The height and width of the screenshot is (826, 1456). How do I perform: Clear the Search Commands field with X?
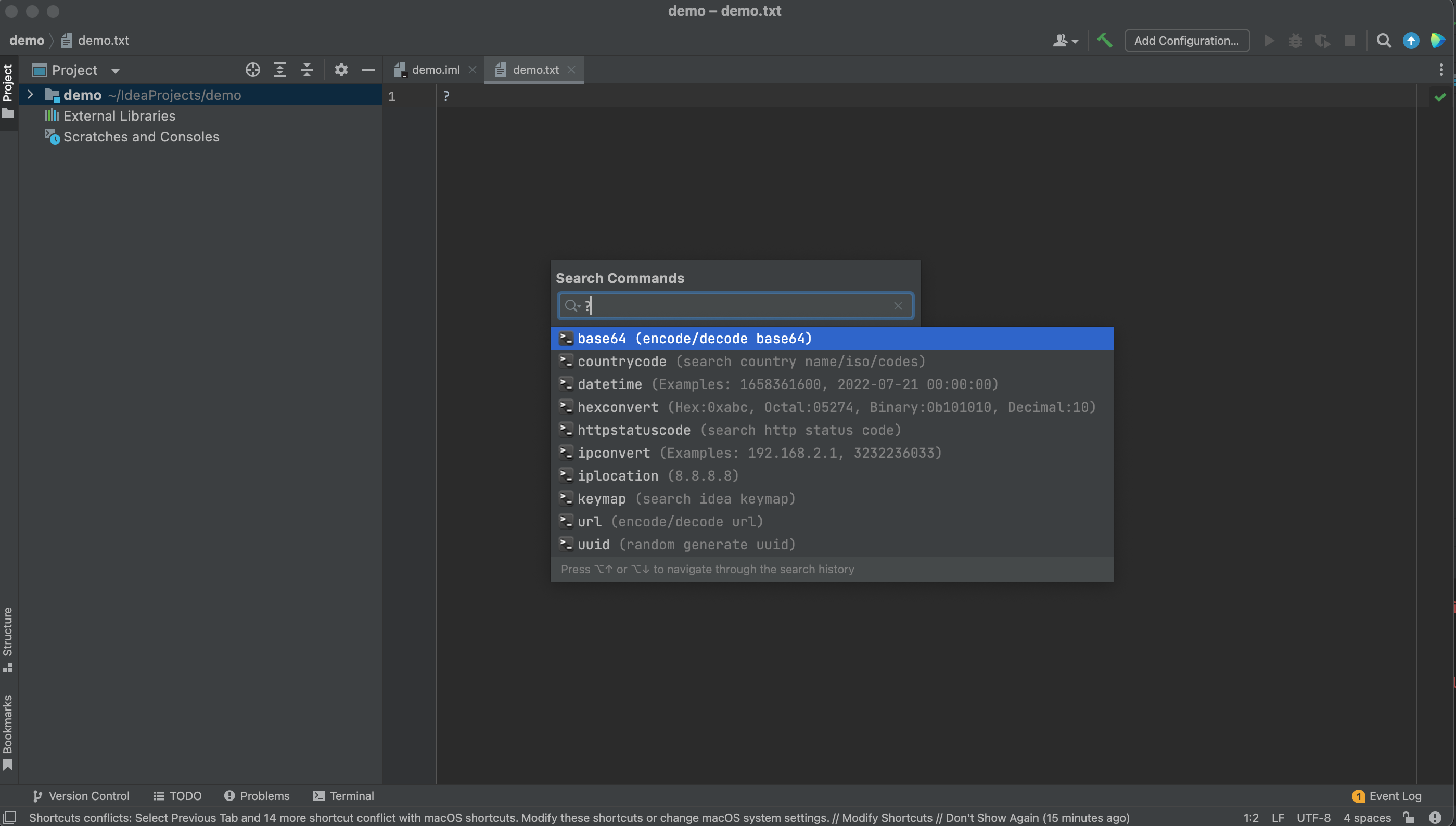point(898,306)
